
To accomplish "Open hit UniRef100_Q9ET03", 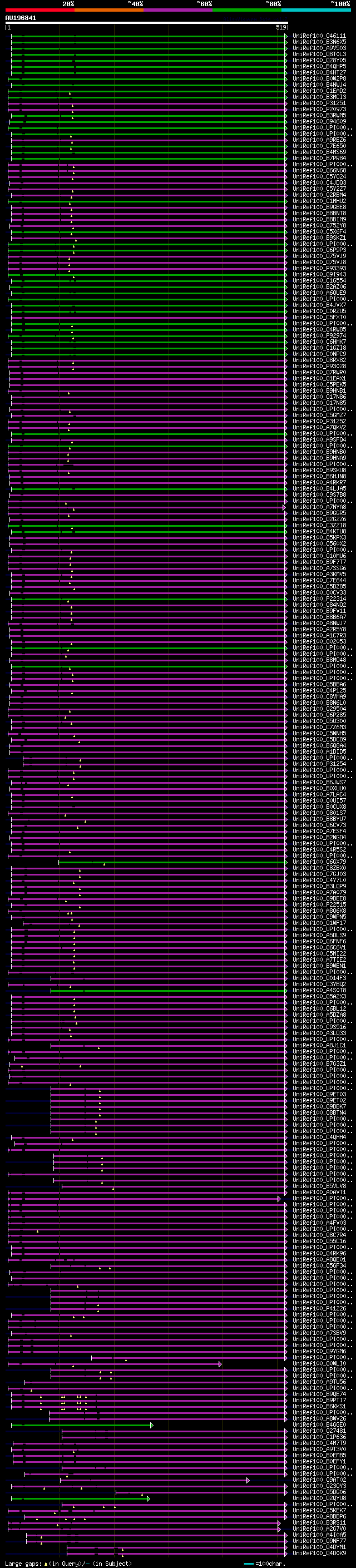I will [x=319, y=1095].
